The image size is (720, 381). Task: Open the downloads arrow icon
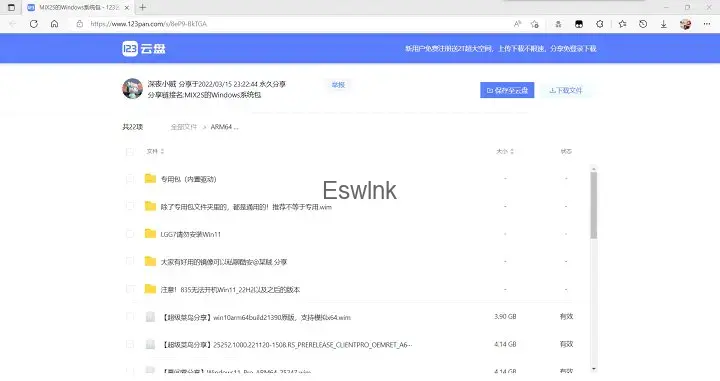(x=664, y=24)
